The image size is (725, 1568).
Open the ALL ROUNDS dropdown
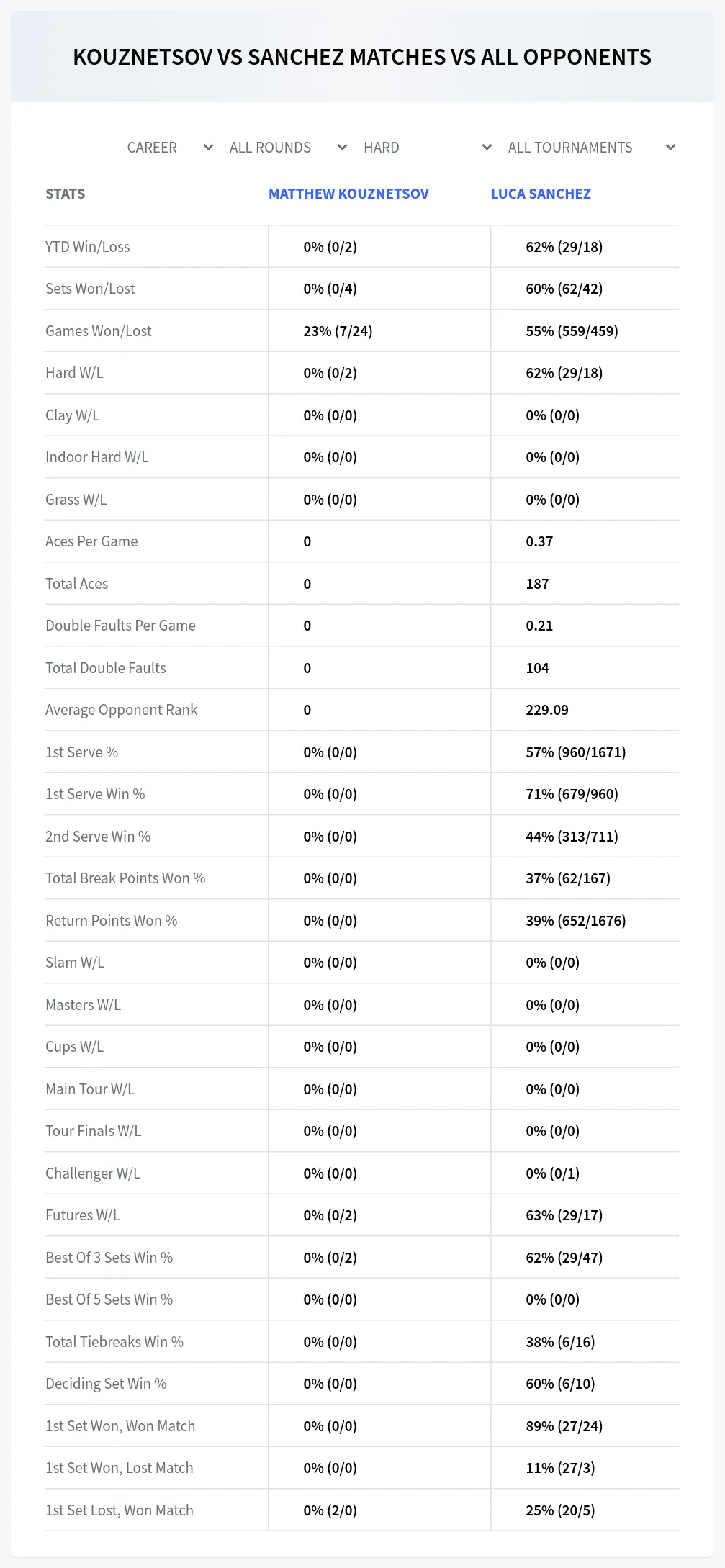click(288, 148)
